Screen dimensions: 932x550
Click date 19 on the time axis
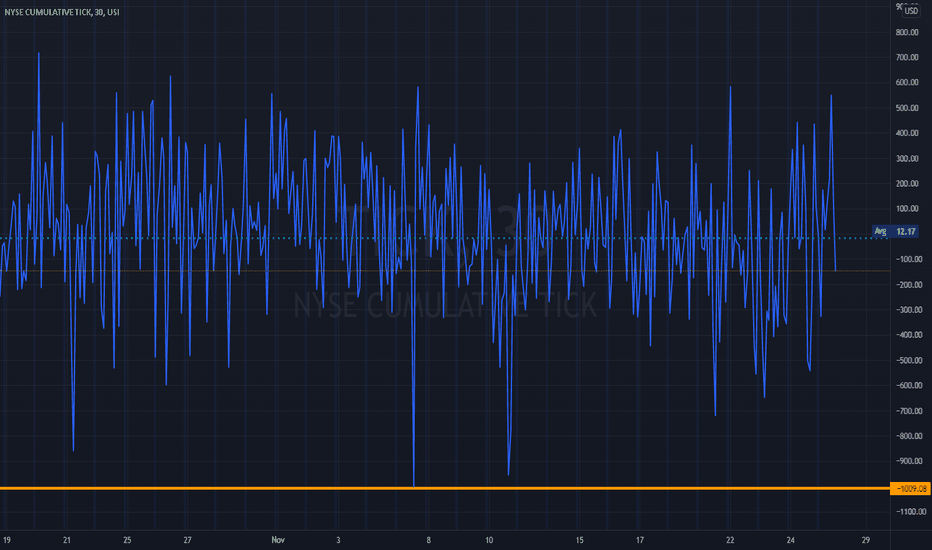(7, 540)
